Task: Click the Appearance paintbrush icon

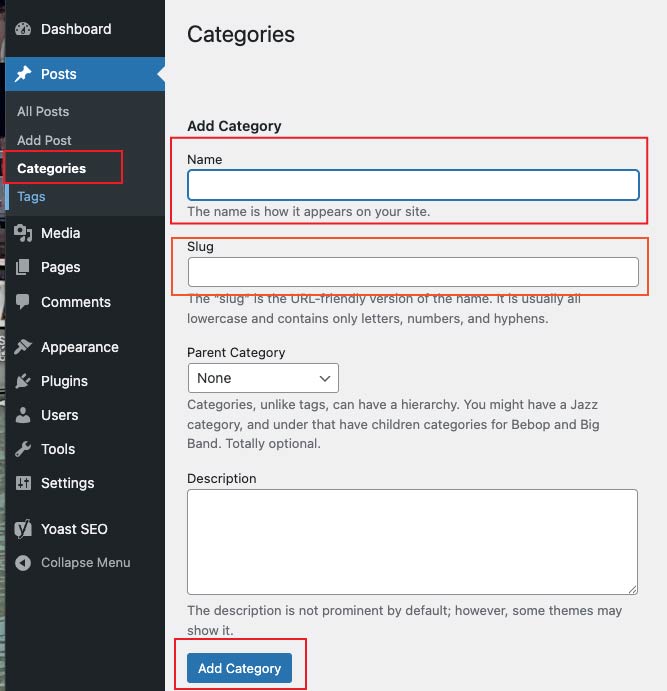Action: (x=23, y=347)
